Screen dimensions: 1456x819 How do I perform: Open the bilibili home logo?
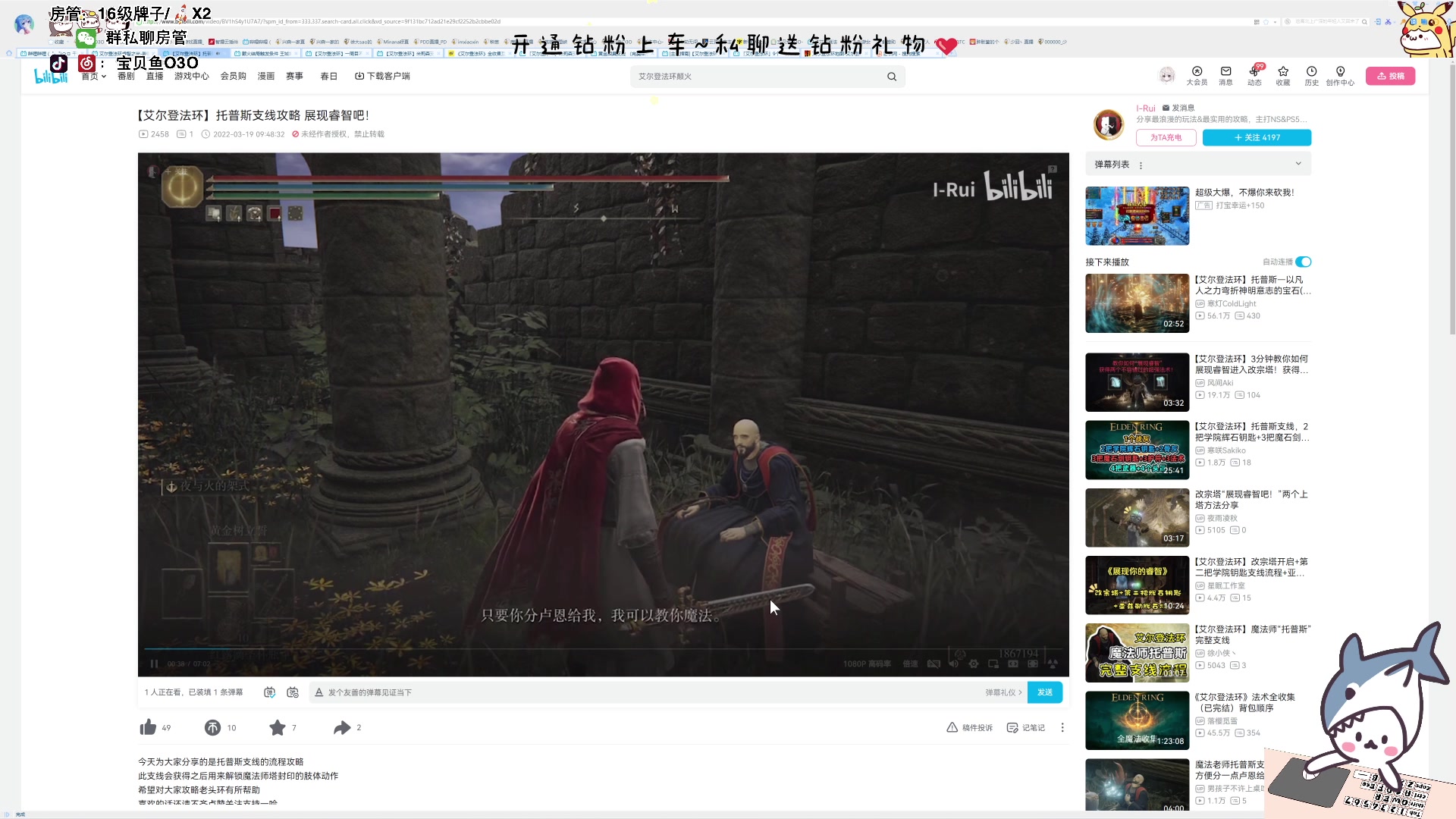coord(51,76)
